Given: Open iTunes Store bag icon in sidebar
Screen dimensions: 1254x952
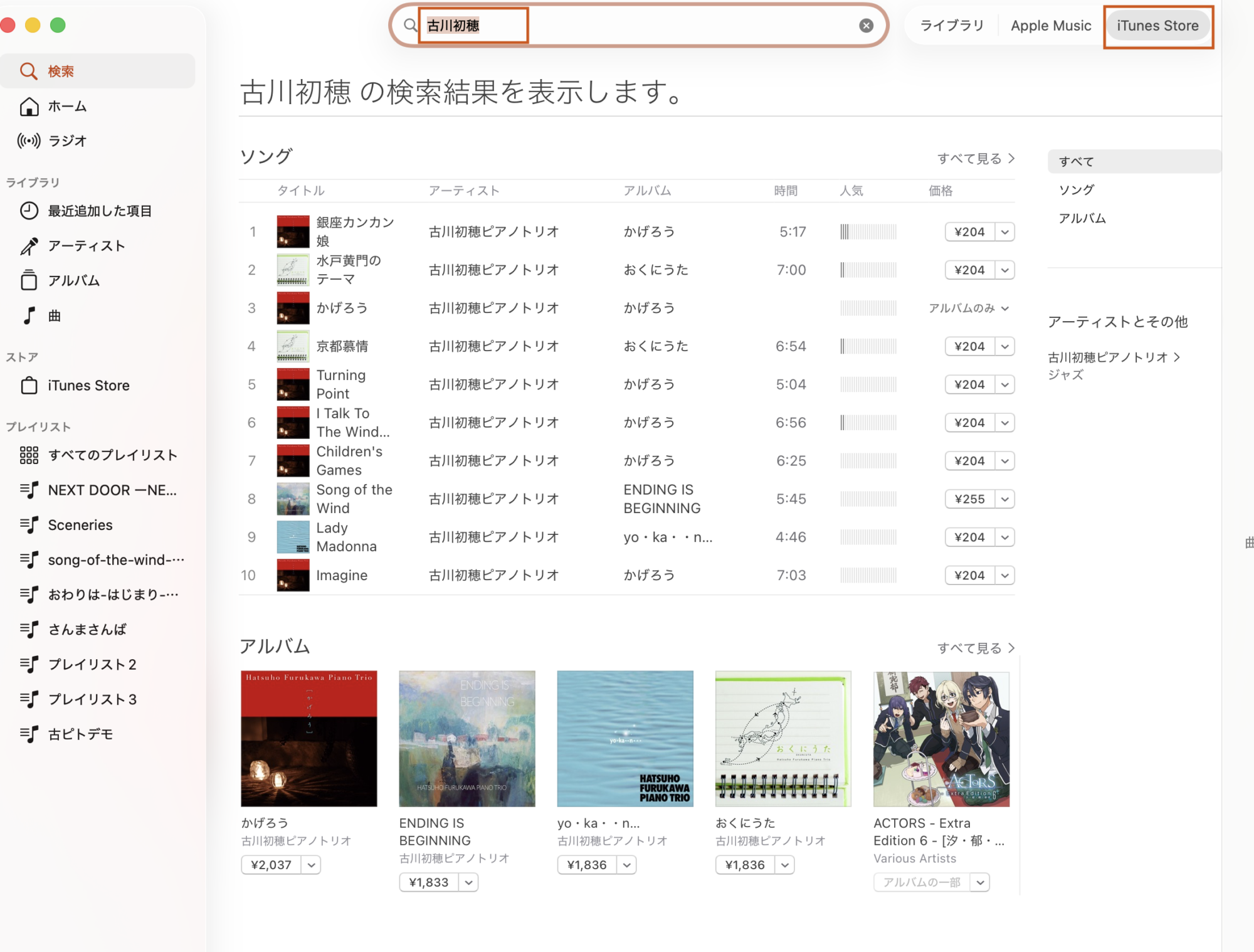Looking at the screenshot, I should pyautogui.click(x=29, y=386).
